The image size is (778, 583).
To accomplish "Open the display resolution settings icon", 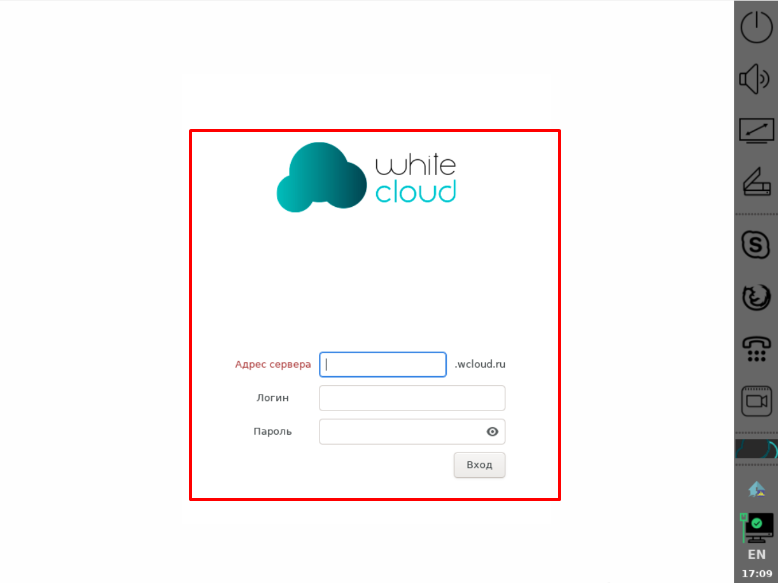I will click(756, 130).
